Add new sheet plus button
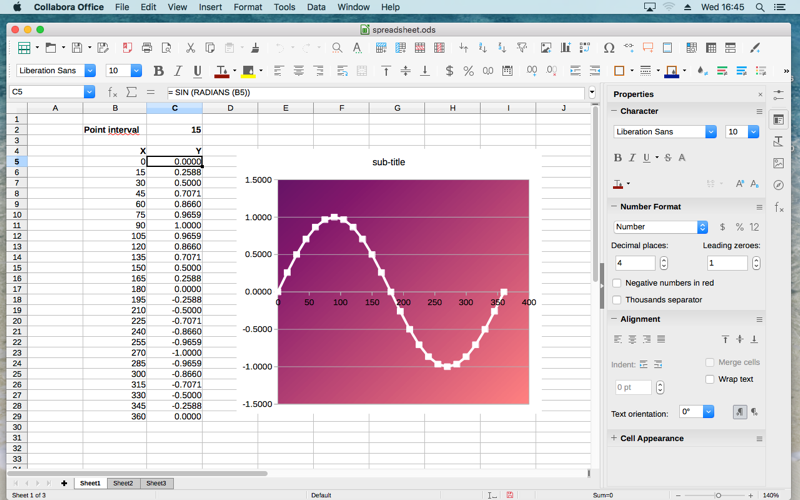The width and height of the screenshot is (800, 500). pos(64,483)
